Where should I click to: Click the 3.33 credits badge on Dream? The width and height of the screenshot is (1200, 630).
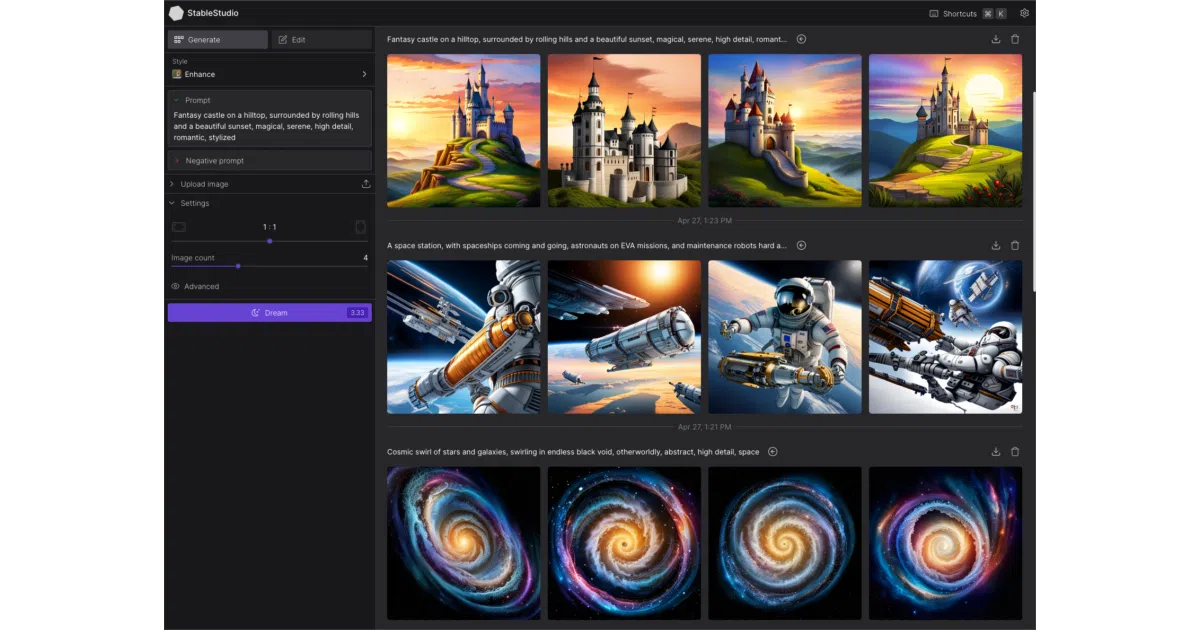357,313
